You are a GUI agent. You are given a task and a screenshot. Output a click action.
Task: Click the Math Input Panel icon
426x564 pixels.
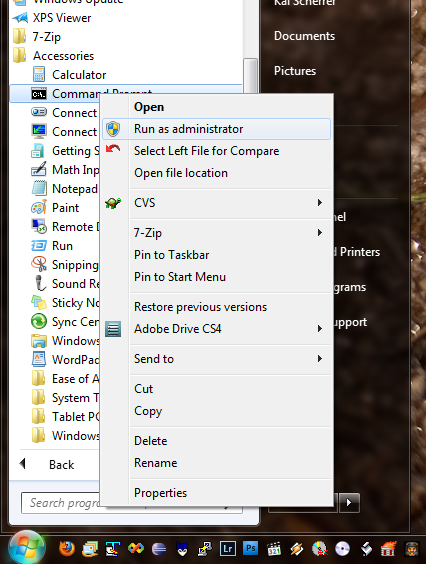39,169
